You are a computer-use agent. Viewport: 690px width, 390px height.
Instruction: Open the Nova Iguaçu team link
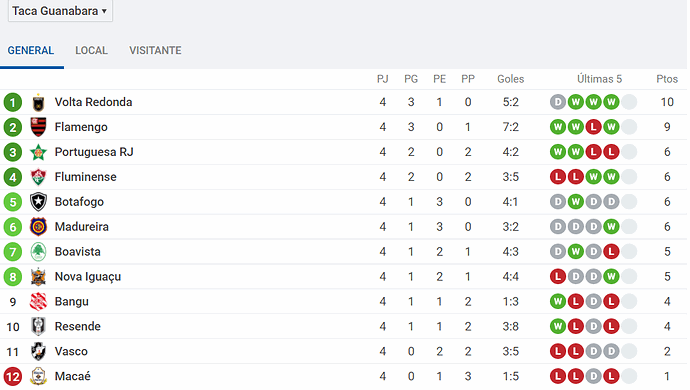tap(88, 277)
